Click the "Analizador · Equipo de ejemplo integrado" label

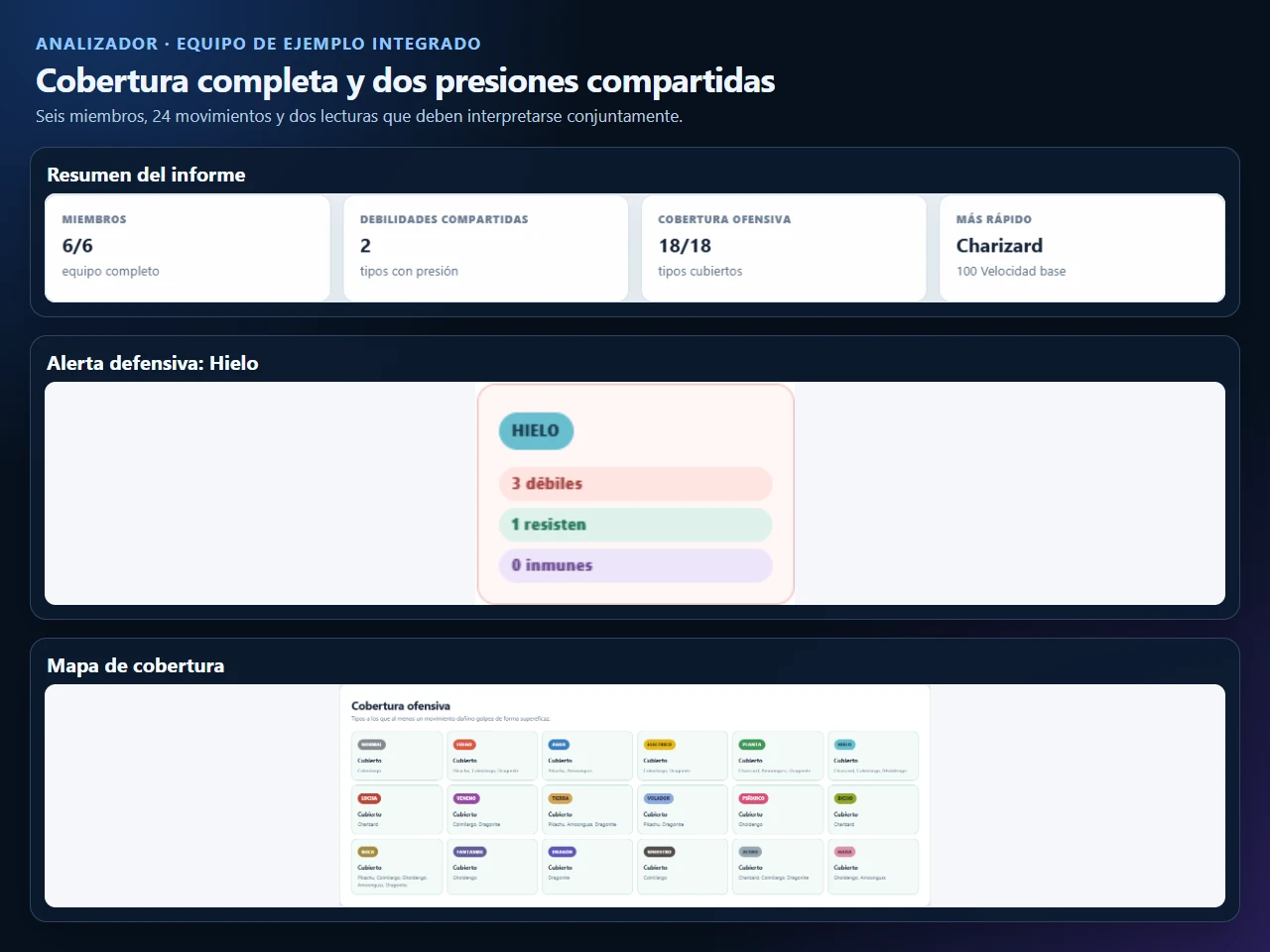pos(258,44)
